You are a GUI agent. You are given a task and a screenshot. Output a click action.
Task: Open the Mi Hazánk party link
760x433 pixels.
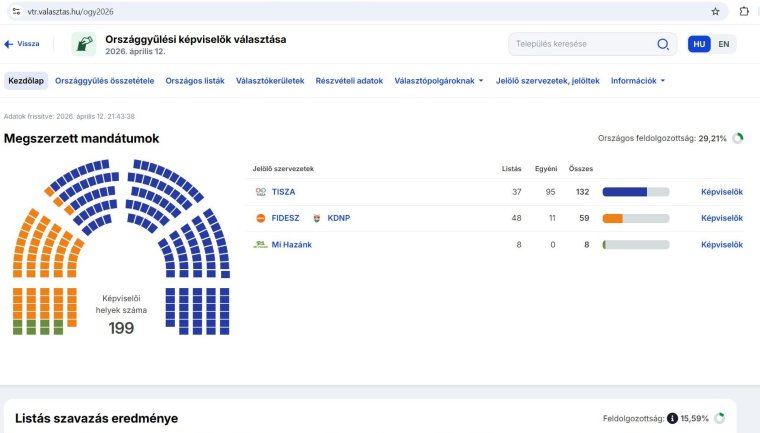pyautogui.click(x=291, y=245)
